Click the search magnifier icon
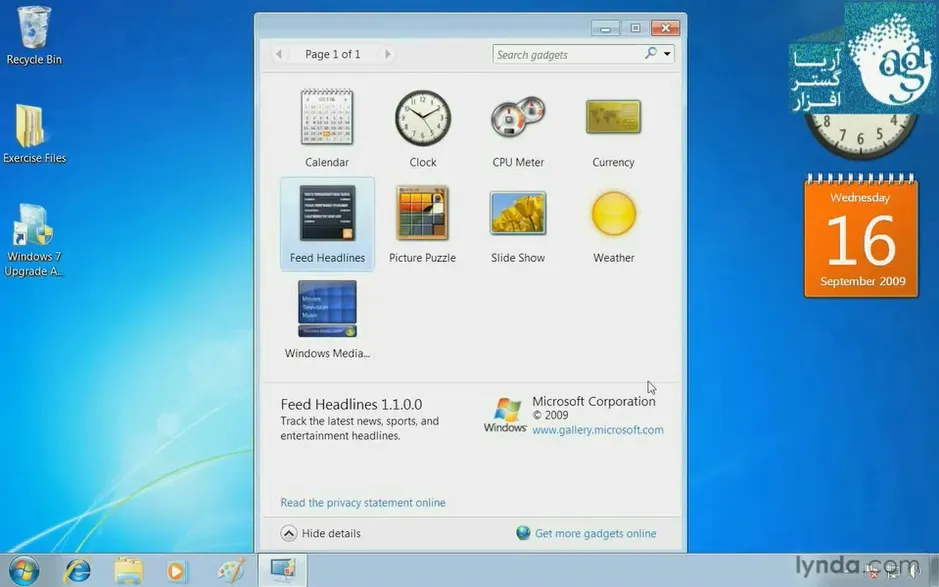The image size is (939, 587). [x=651, y=53]
